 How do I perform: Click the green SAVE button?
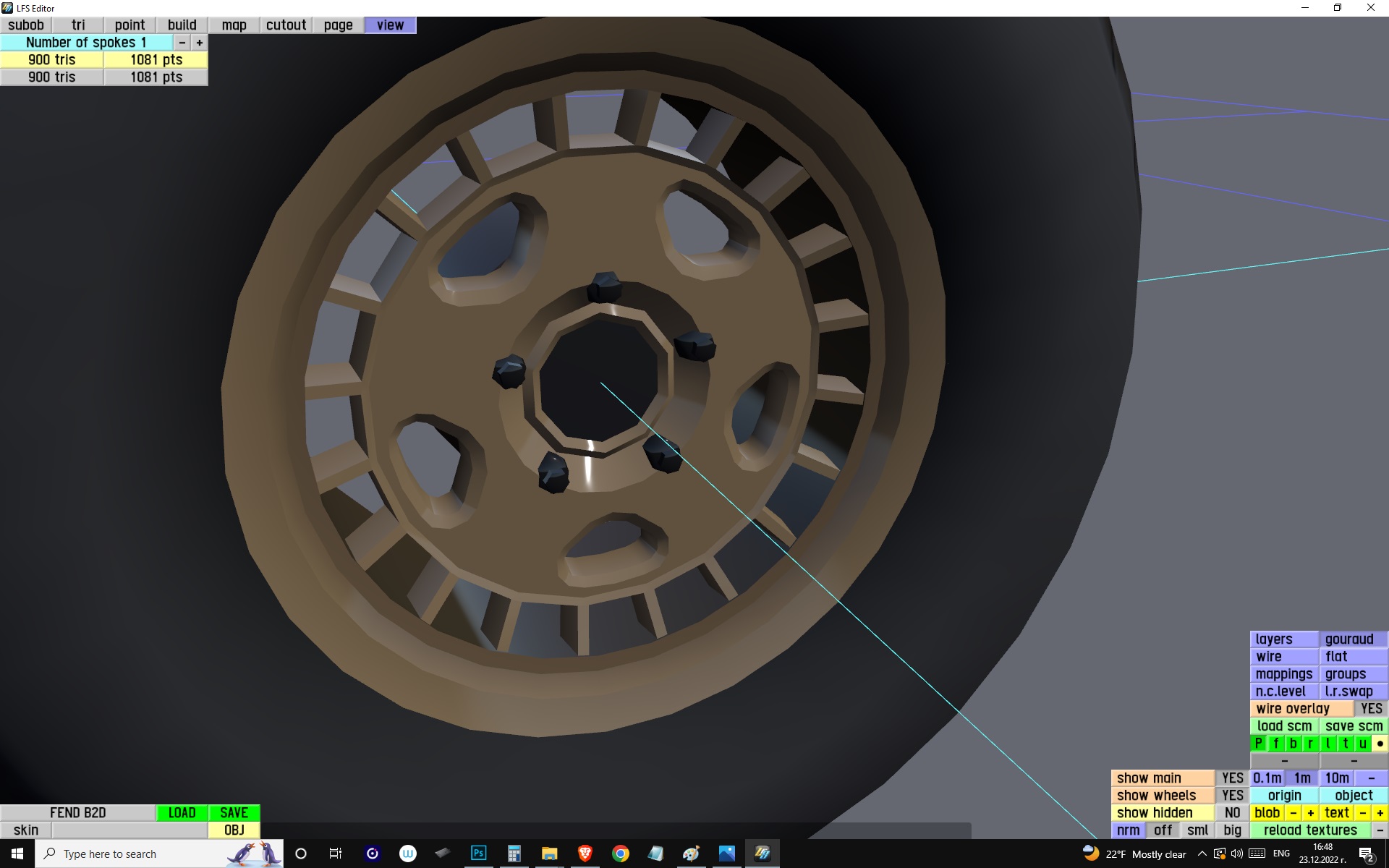(x=234, y=813)
